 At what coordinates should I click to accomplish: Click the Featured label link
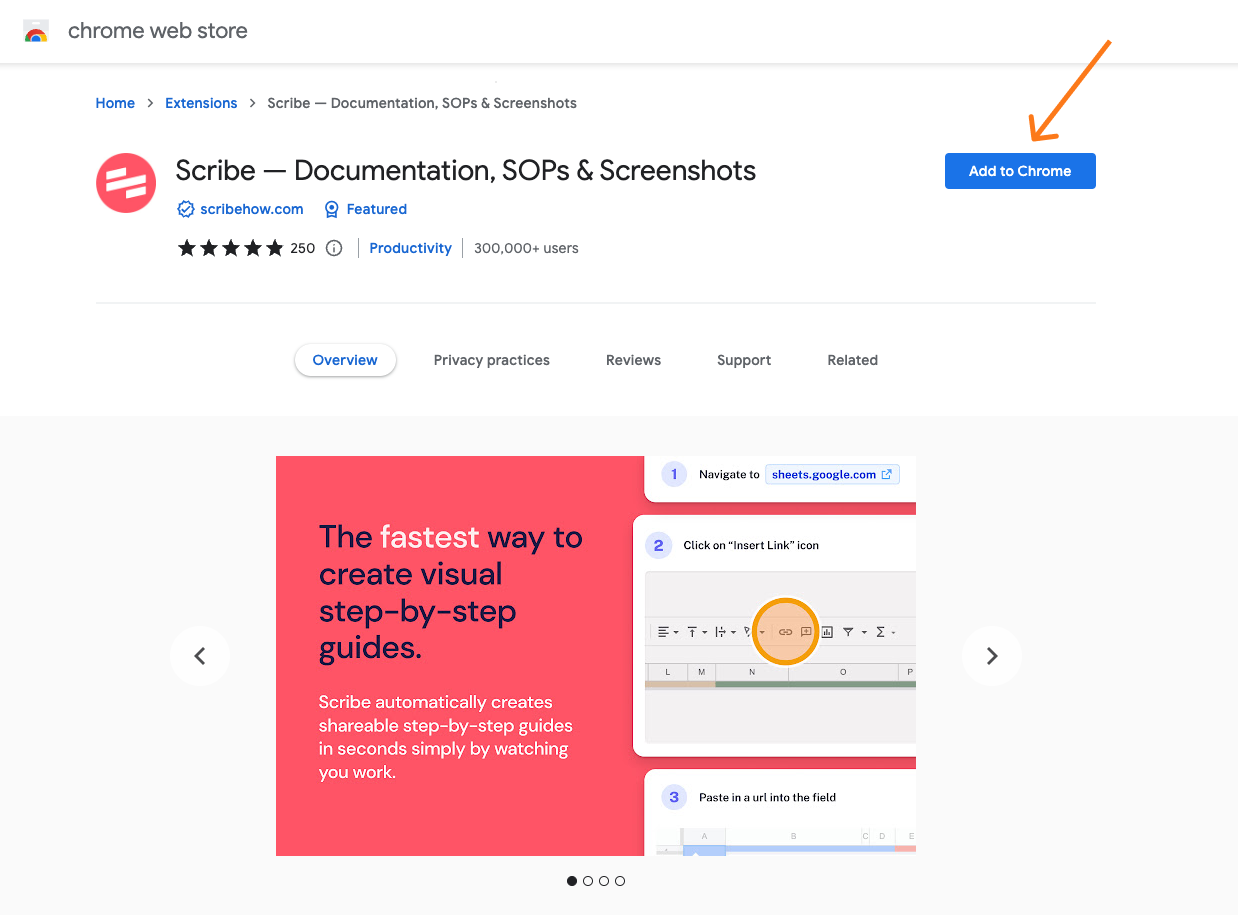[377, 209]
